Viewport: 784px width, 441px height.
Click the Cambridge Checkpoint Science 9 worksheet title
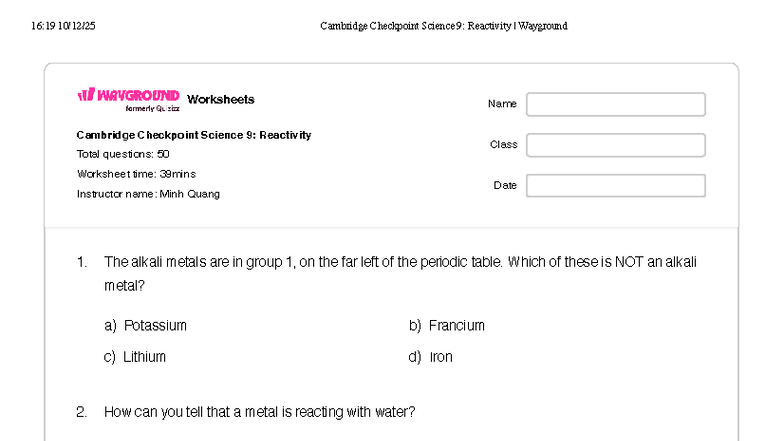tap(194, 135)
